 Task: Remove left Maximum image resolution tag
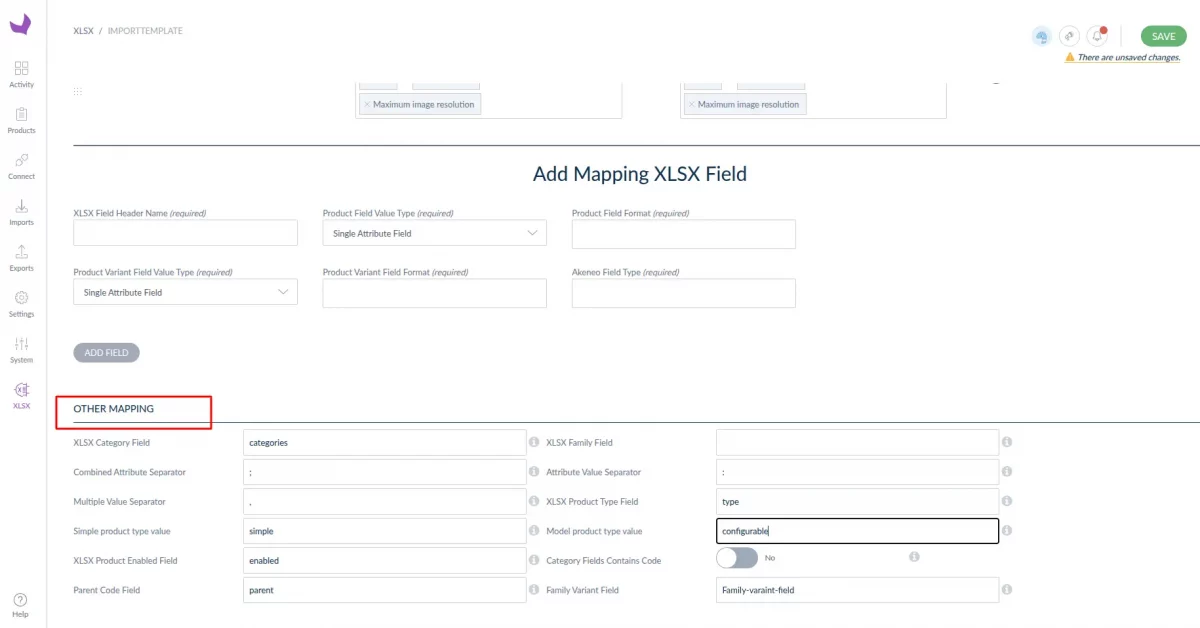(367, 105)
